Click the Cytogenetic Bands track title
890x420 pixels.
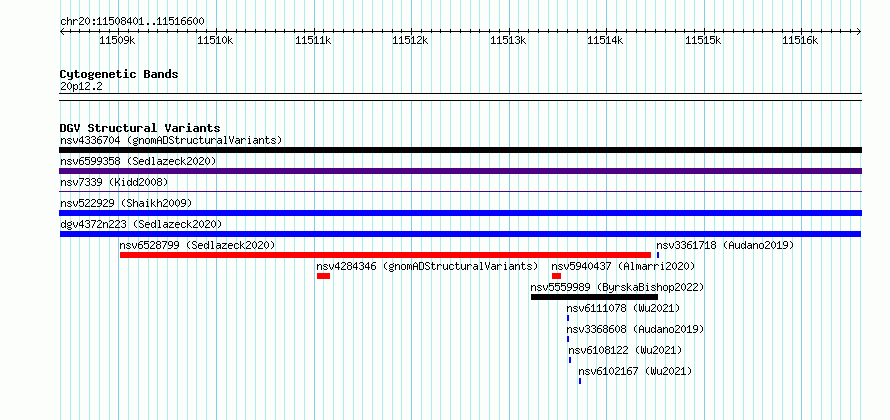tap(119, 74)
